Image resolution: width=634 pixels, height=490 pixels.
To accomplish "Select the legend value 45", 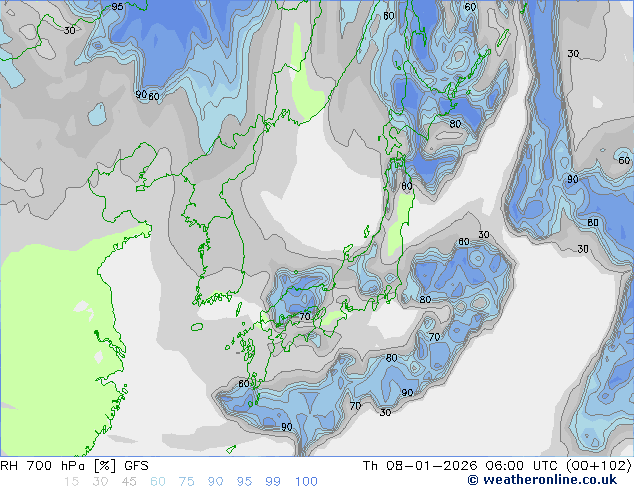I will [129, 482].
